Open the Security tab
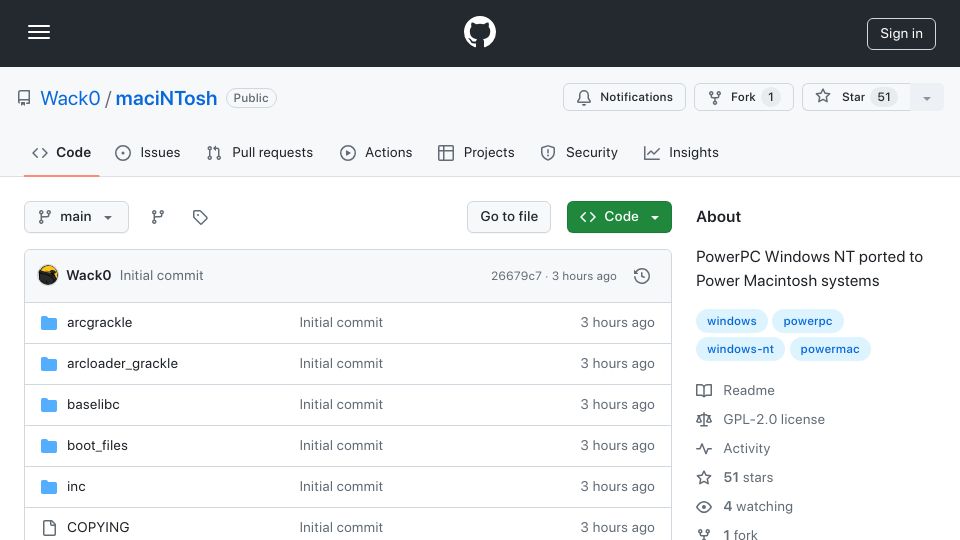The width and height of the screenshot is (960, 540). pos(579,152)
